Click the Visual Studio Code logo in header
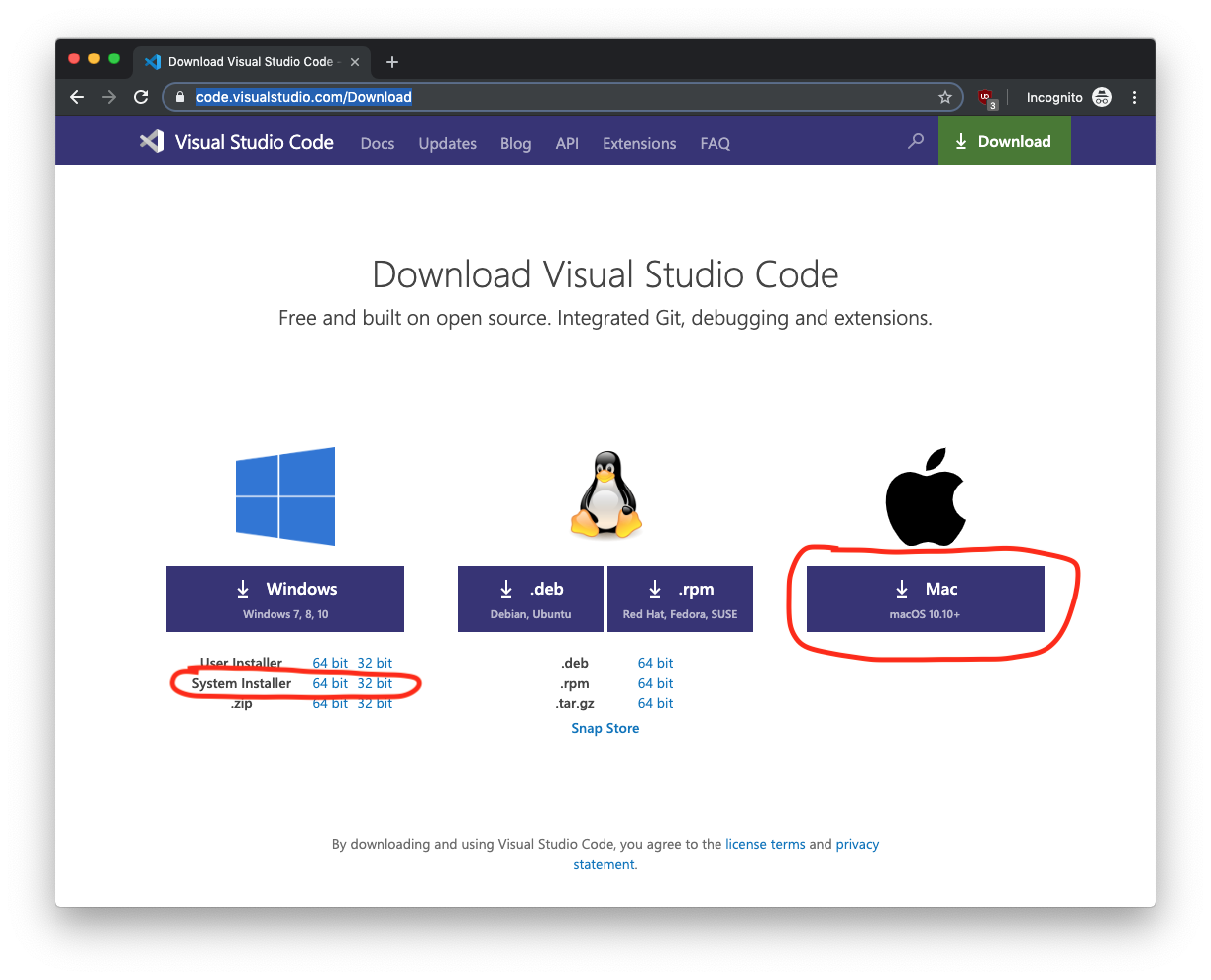This screenshot has width=1211, height=980. (x=237, y=142)
